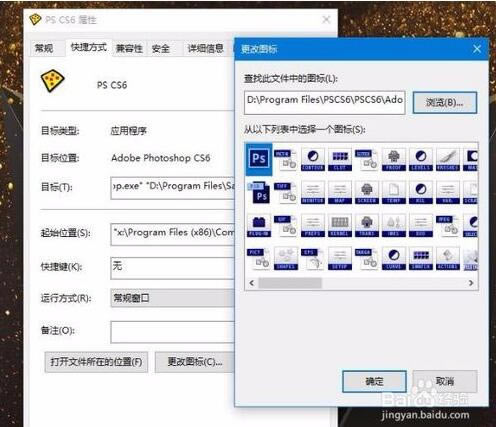Choose the DUO icon
Image resolution: width=496 pixels, height=427 pixels.
coord(421,226)
